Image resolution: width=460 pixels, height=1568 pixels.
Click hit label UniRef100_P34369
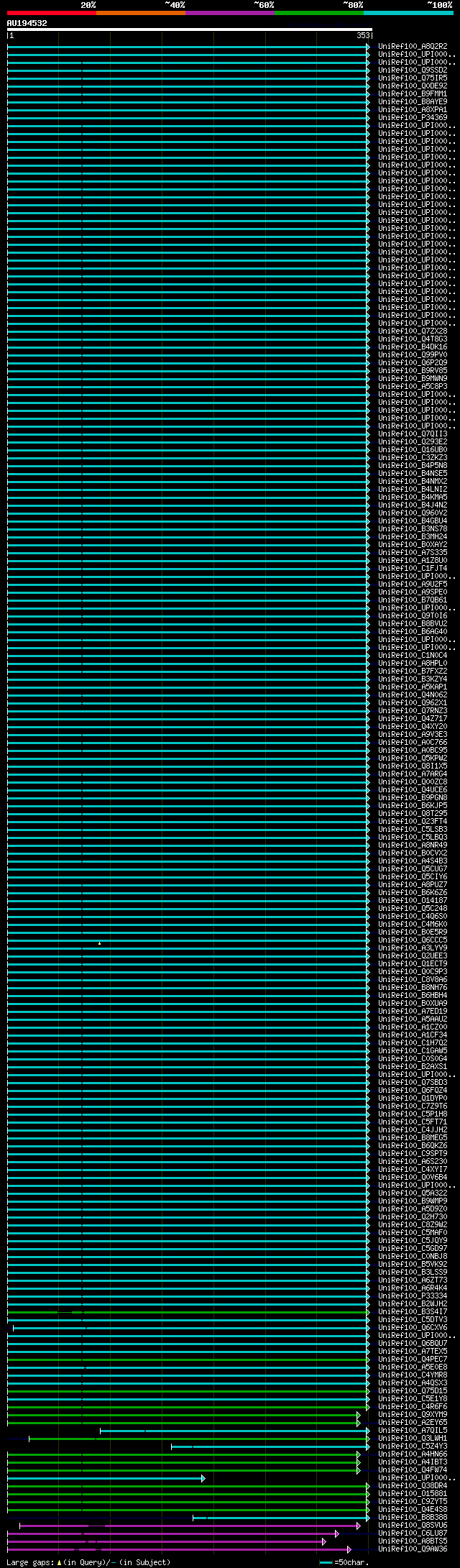click(413, 117)
